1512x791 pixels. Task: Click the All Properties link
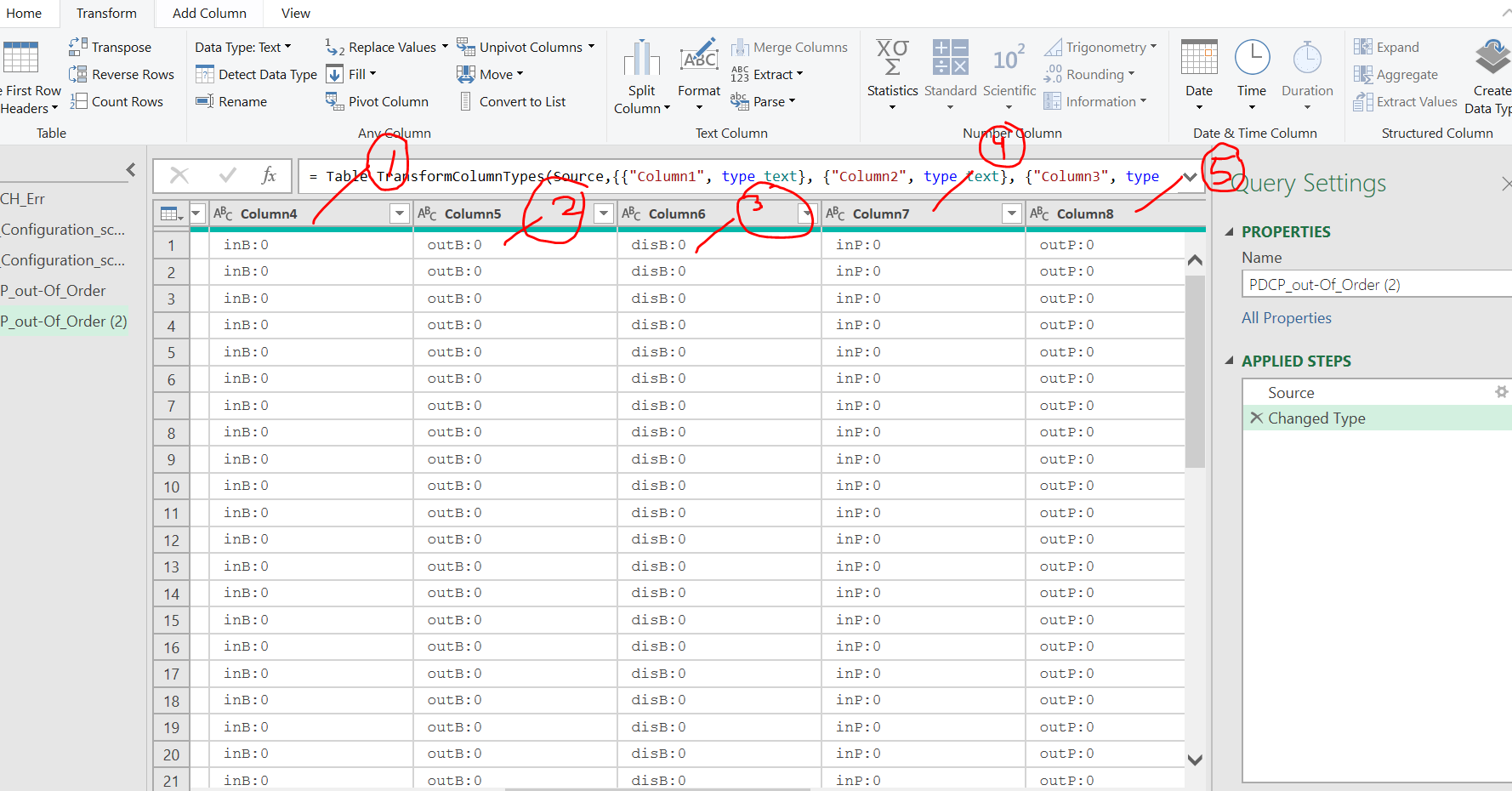tap(1286, 317)
